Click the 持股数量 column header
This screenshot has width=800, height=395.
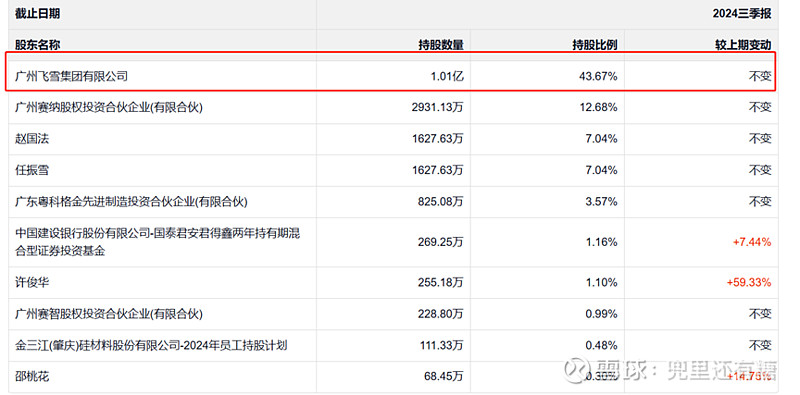[x=441, y=45]
